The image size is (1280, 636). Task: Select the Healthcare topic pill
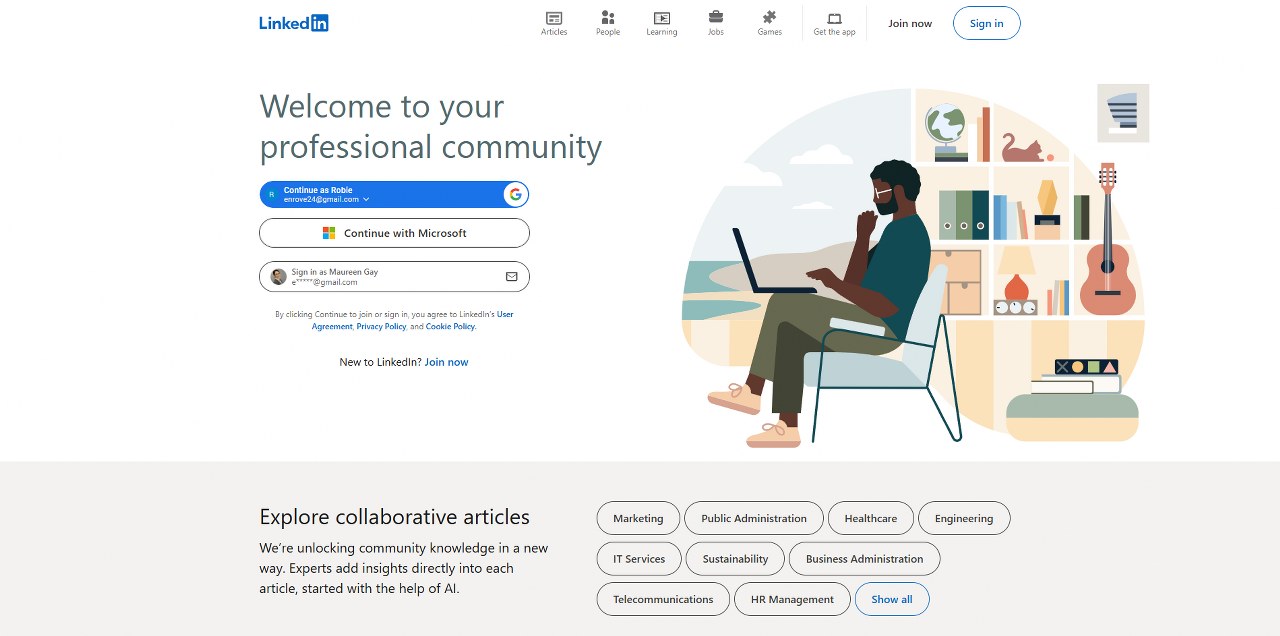pyautogui.click(x=871, y=518)
